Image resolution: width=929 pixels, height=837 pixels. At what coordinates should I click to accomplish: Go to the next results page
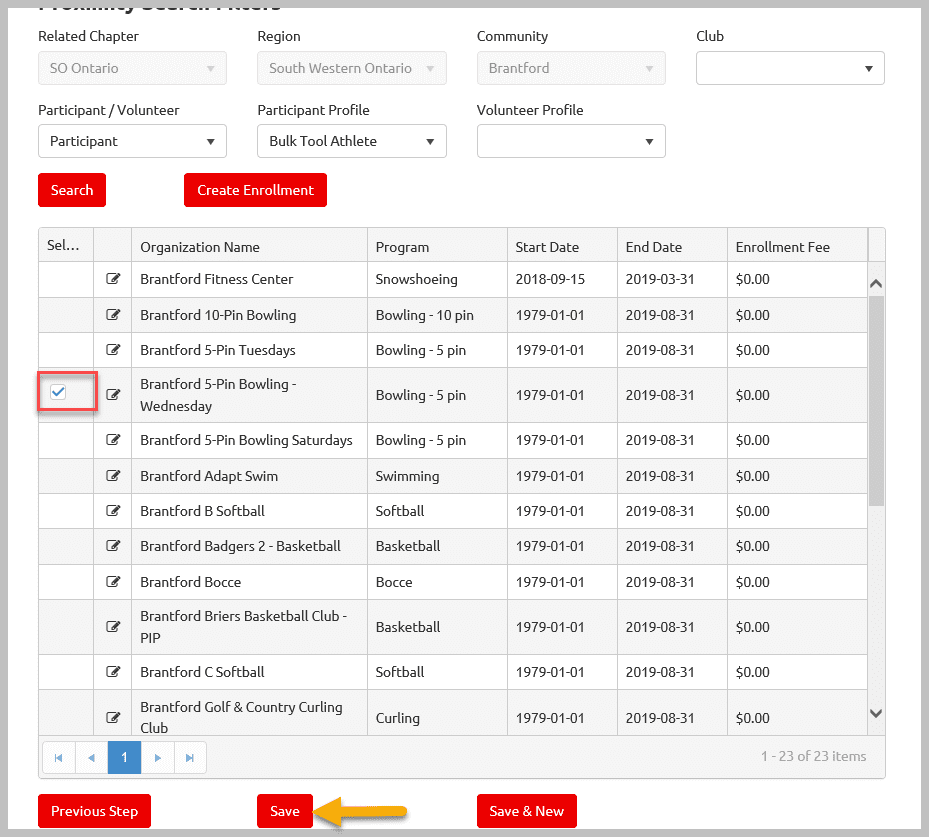(x=158, y=758)
